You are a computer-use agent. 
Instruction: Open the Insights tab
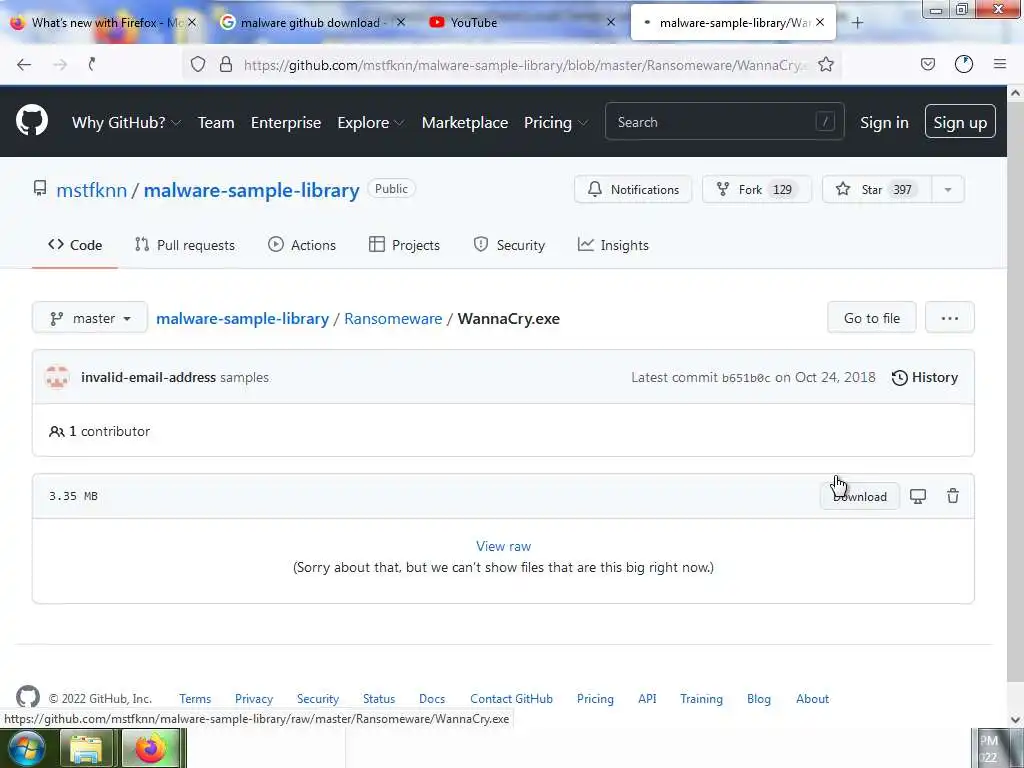613,245
